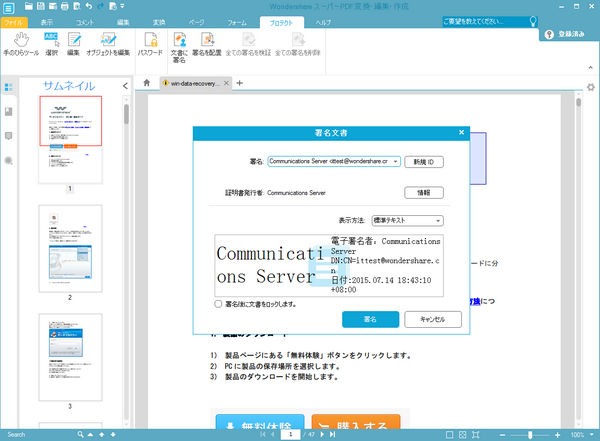
Task: Click the 登録済み registered button
Action: tap(566, 34)
